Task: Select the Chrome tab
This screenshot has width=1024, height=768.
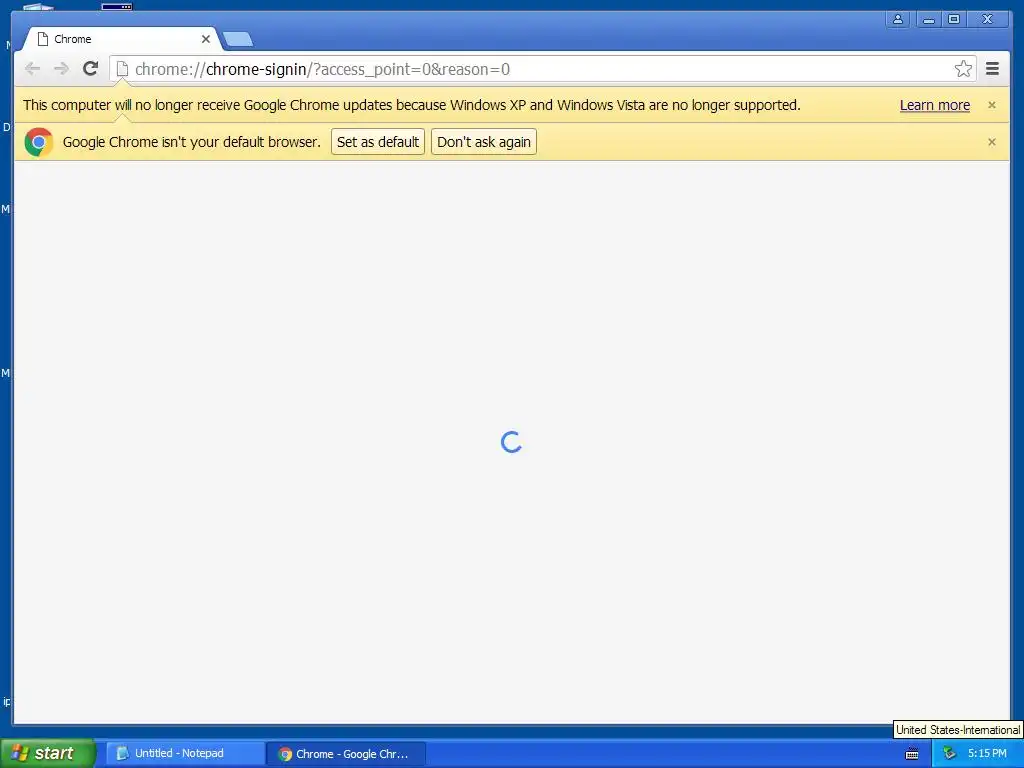Action: [x=122, y=39]
